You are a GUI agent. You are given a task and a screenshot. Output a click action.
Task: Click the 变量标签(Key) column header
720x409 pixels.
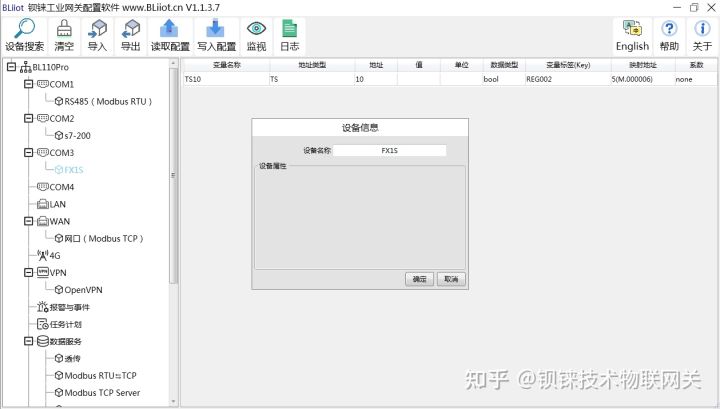coord(568,65)
